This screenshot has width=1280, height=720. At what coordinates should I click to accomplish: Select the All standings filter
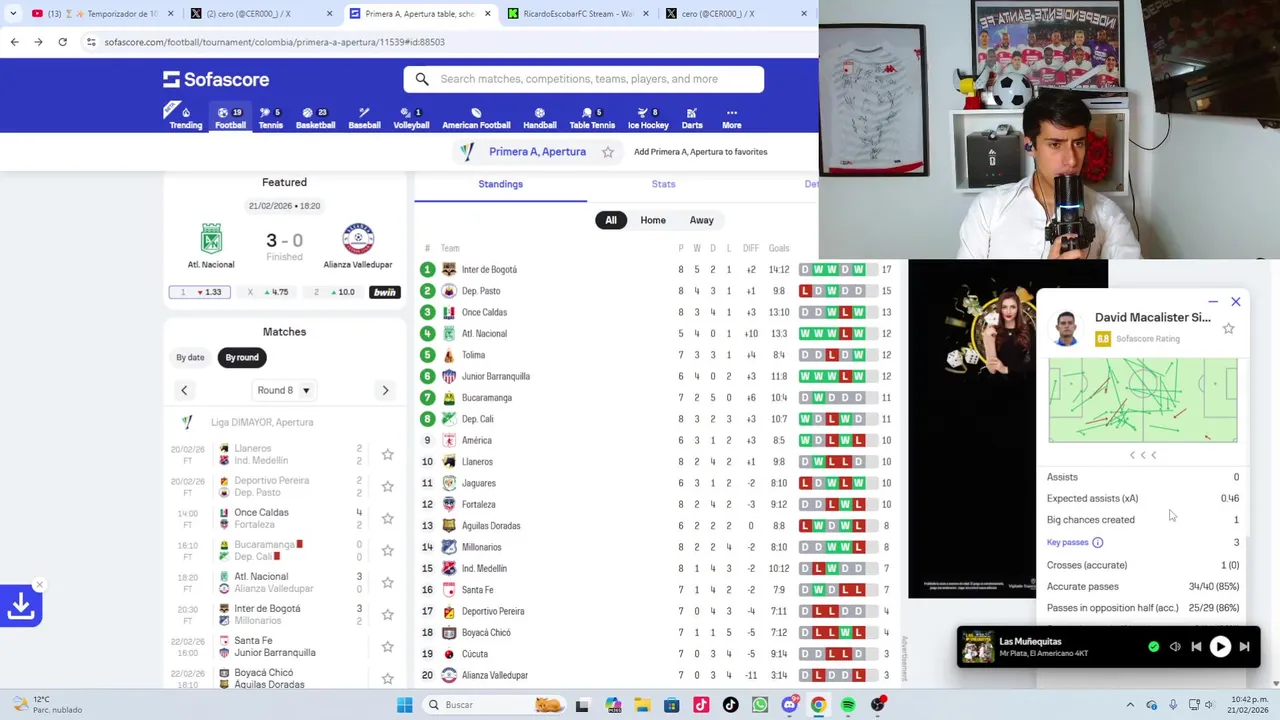(611, 220)
